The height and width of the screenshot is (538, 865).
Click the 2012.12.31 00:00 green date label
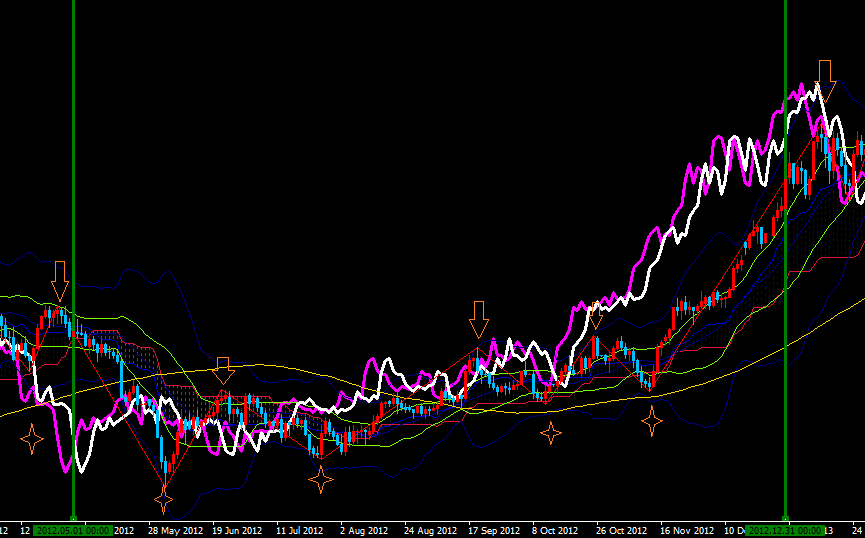click(785, 531)
